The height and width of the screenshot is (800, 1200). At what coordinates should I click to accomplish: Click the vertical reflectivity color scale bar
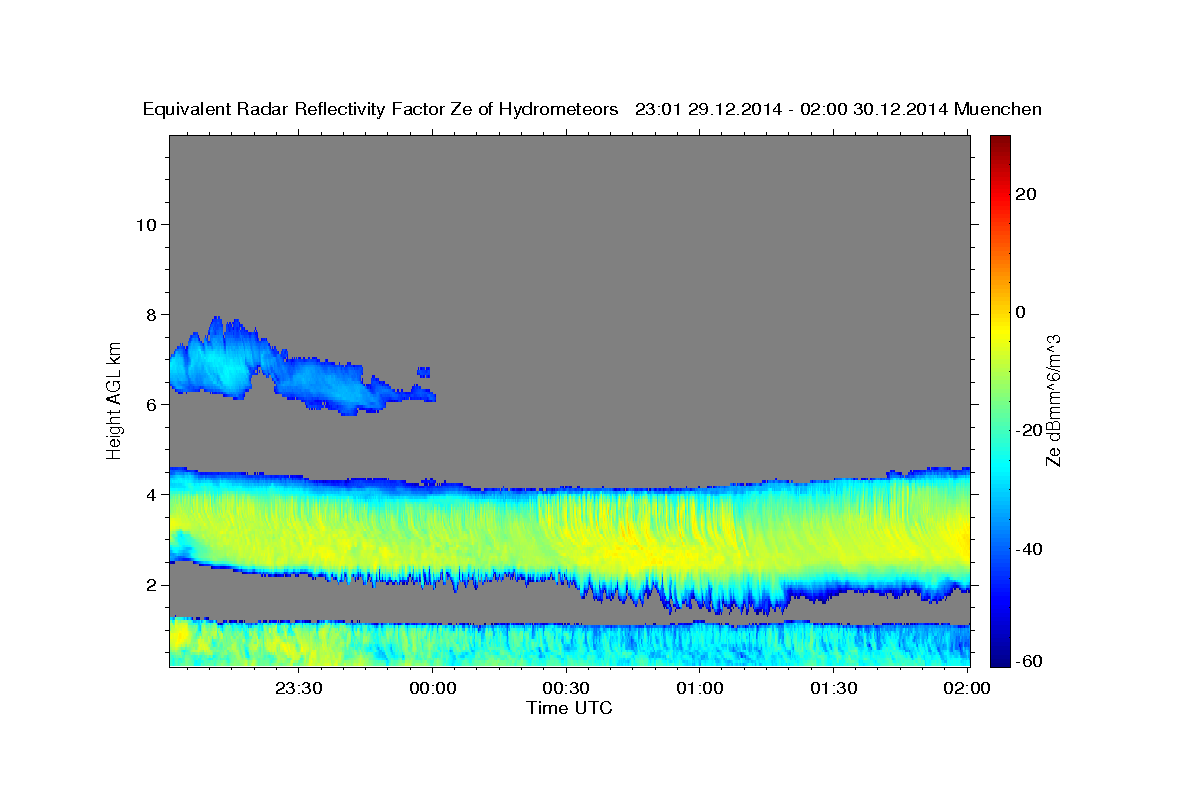tap(1000, 400)
